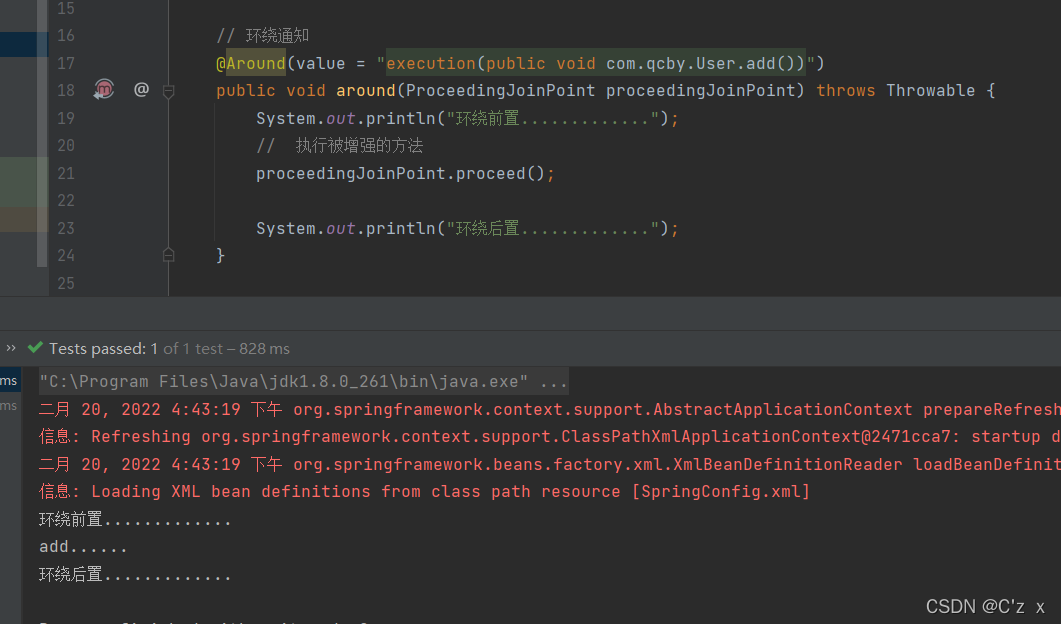Click the ProceedingJoinPoint parameter type
Screen dimensions: 1061x624
(x=501, y=91)
